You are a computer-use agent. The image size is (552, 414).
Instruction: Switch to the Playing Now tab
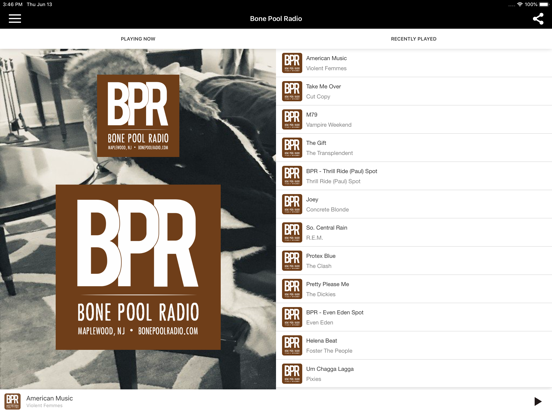(138, 39)
